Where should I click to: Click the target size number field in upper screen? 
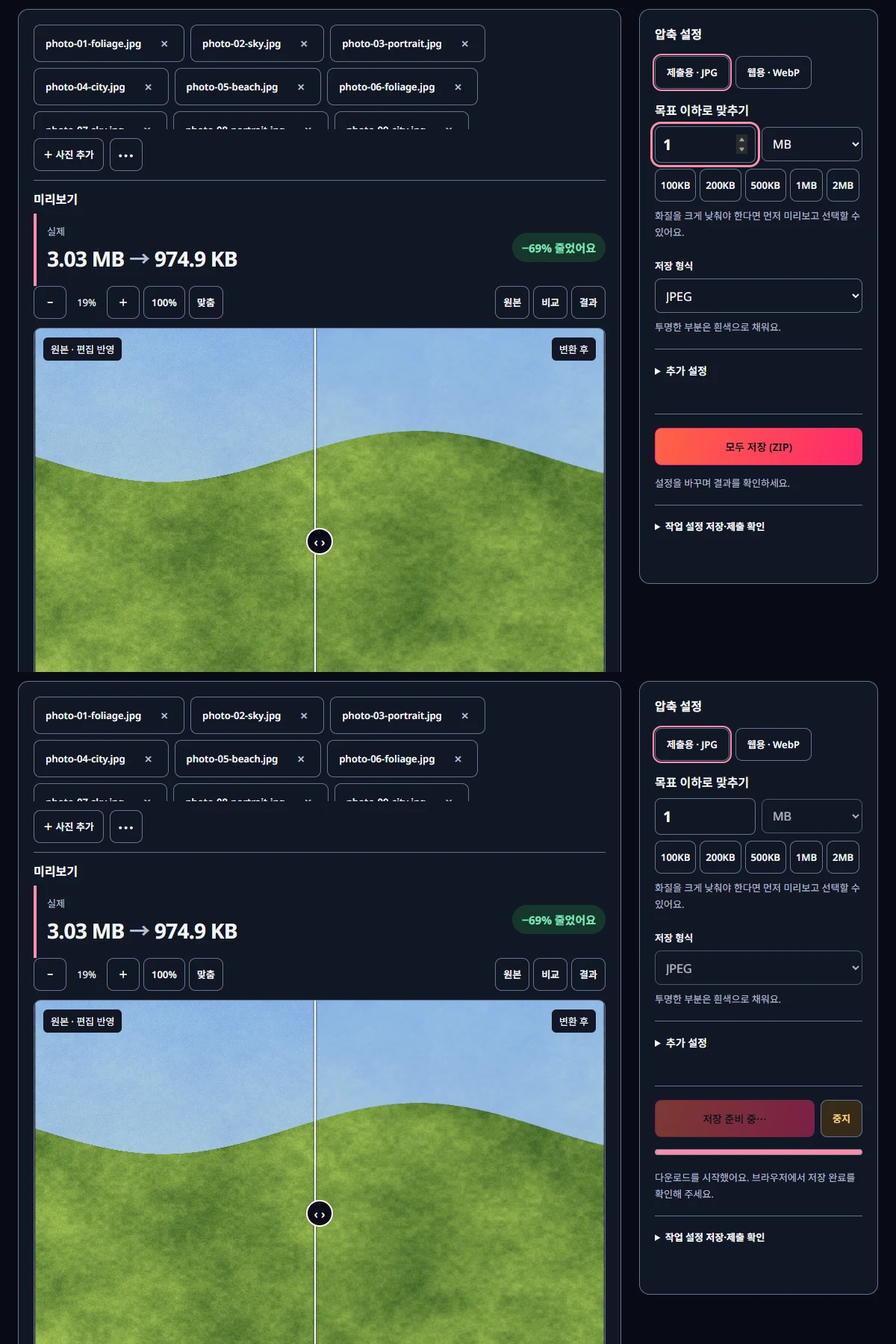(x=705, y=144)
